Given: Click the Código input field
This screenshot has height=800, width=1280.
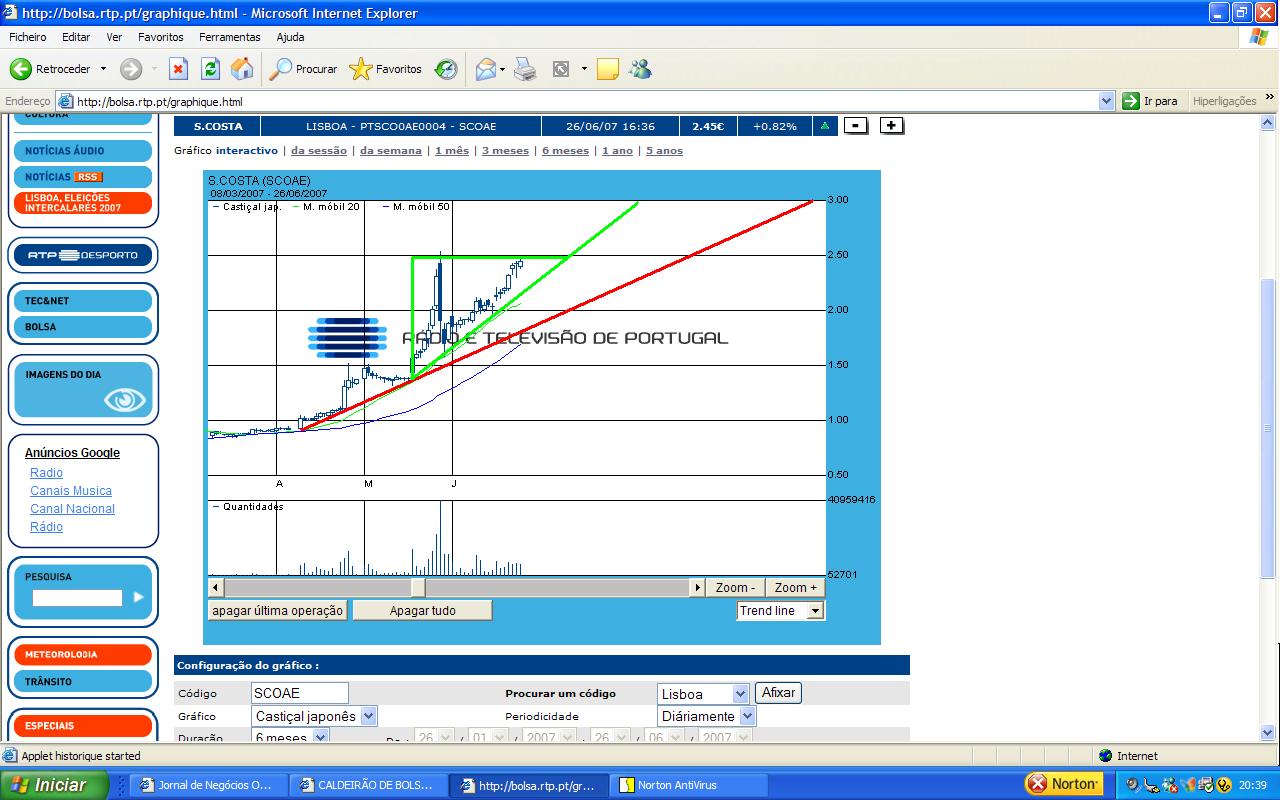Looking at the screenshot, I should pyautogui.click(x=299, y=693).
